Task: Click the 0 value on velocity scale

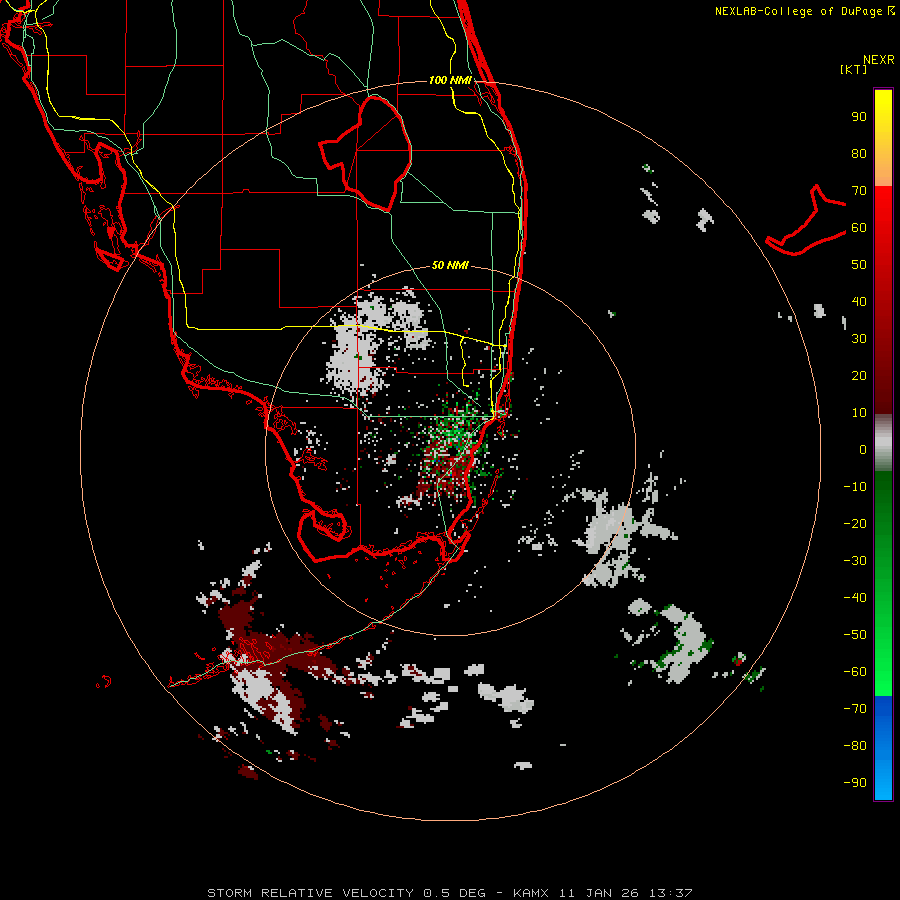Action: tap(863, 450)
